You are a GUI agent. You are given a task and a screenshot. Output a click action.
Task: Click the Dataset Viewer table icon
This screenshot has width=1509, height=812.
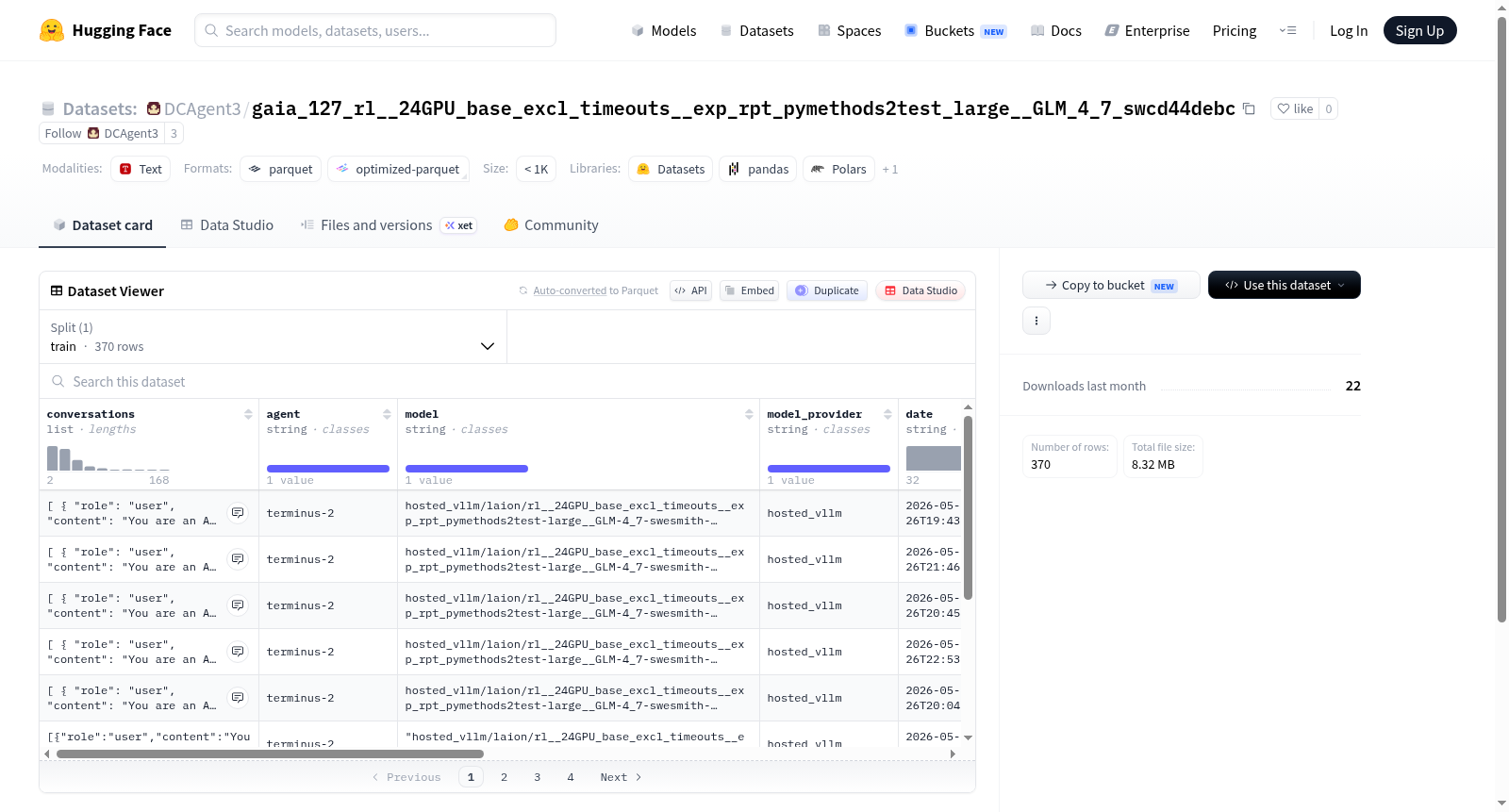(x=57, y=290)
